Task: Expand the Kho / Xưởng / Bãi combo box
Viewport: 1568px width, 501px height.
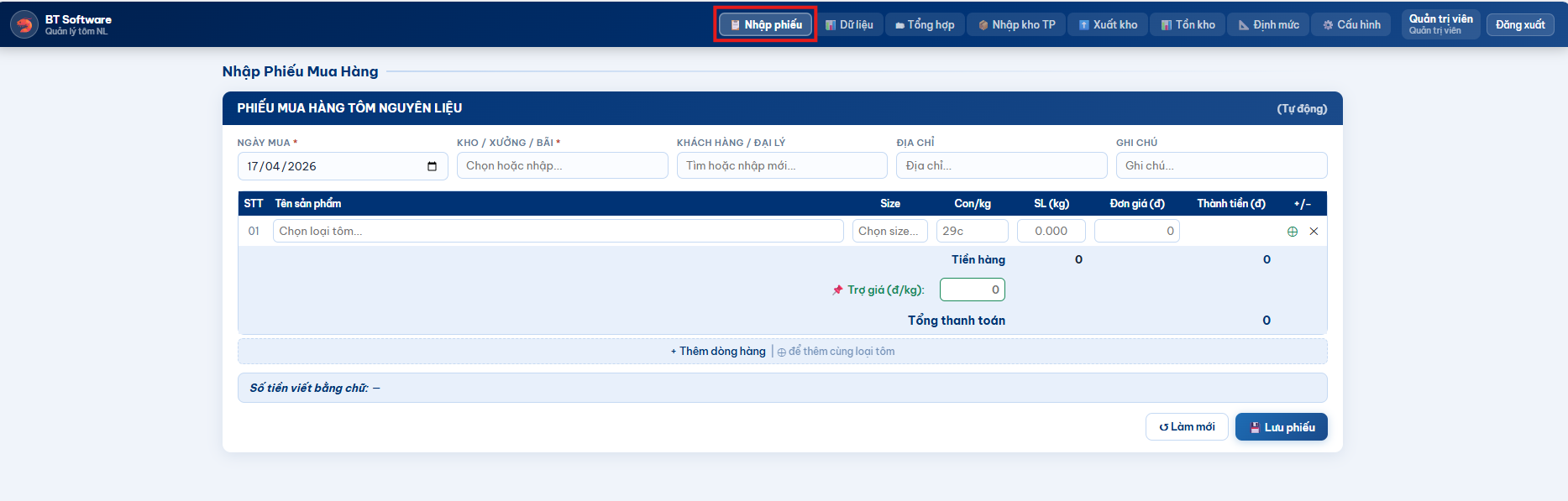Action: (562, 166)
